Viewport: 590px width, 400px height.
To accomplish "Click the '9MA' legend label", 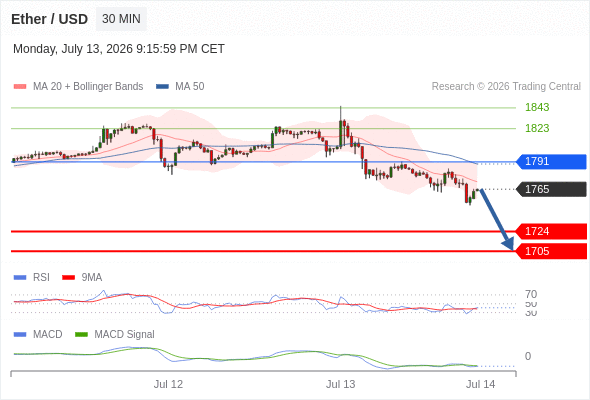I will (x=92, y=277).
